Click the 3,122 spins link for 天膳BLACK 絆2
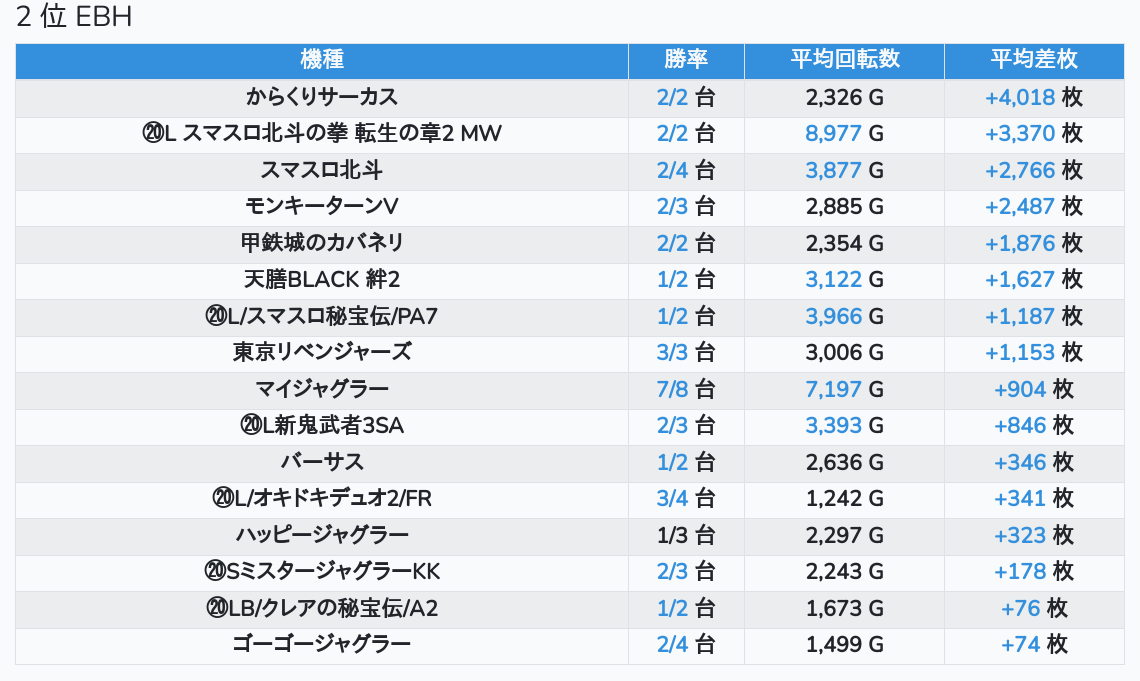Image resolution: width=1140 pixels, height=681 pixels. coord(833,280)
